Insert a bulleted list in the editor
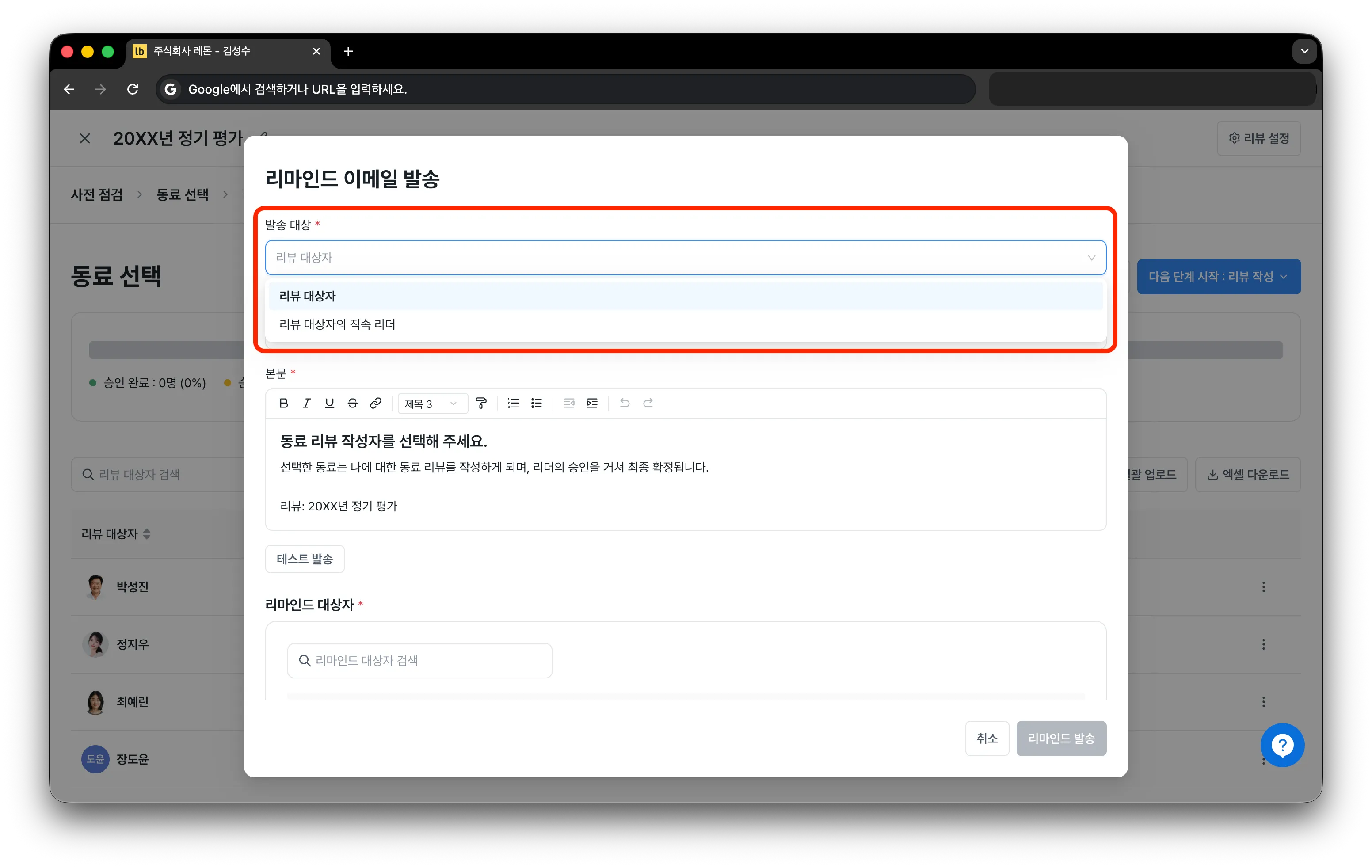This screenshot has height=868, width=1372. [537, 403]
